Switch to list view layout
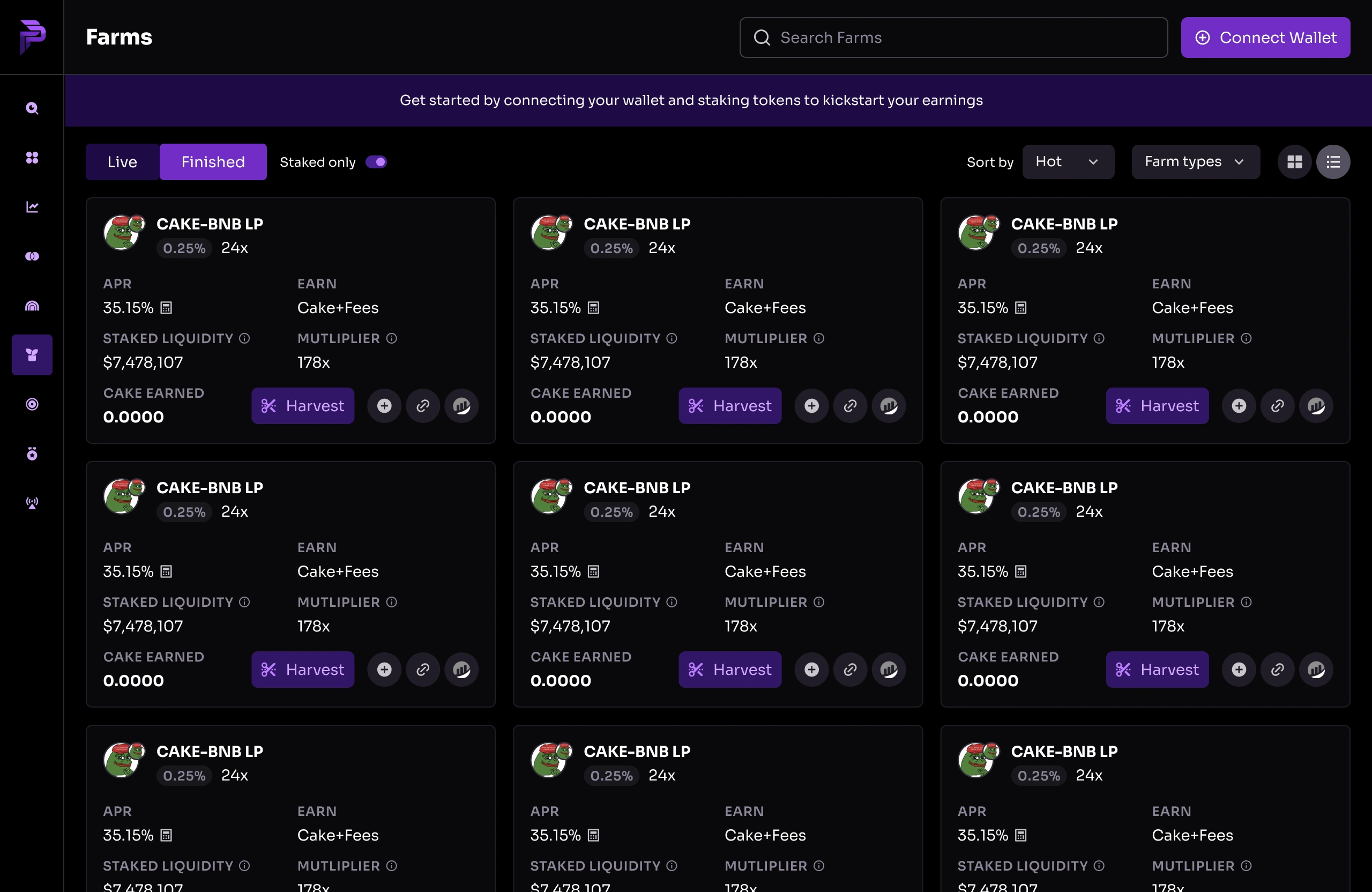 pyautogui.click(x=1333, y=162)
